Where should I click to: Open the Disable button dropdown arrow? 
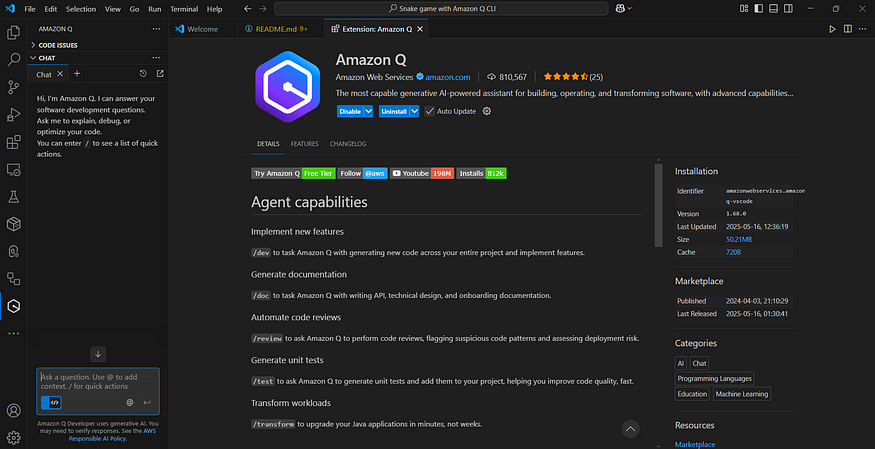[368, 111]
